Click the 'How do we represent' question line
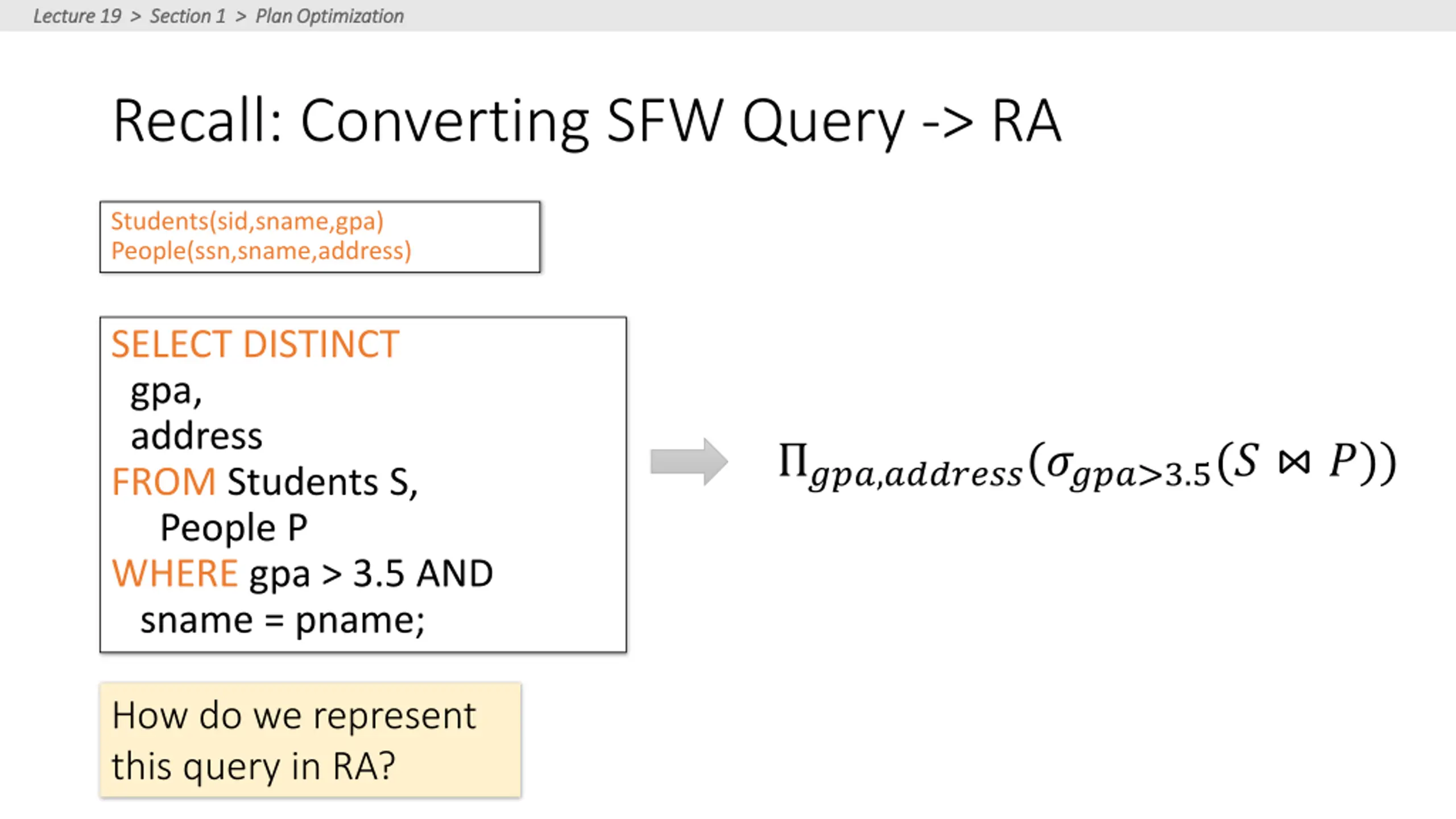The width and height of the screenshot is (1456, 819). coord(294,715)
